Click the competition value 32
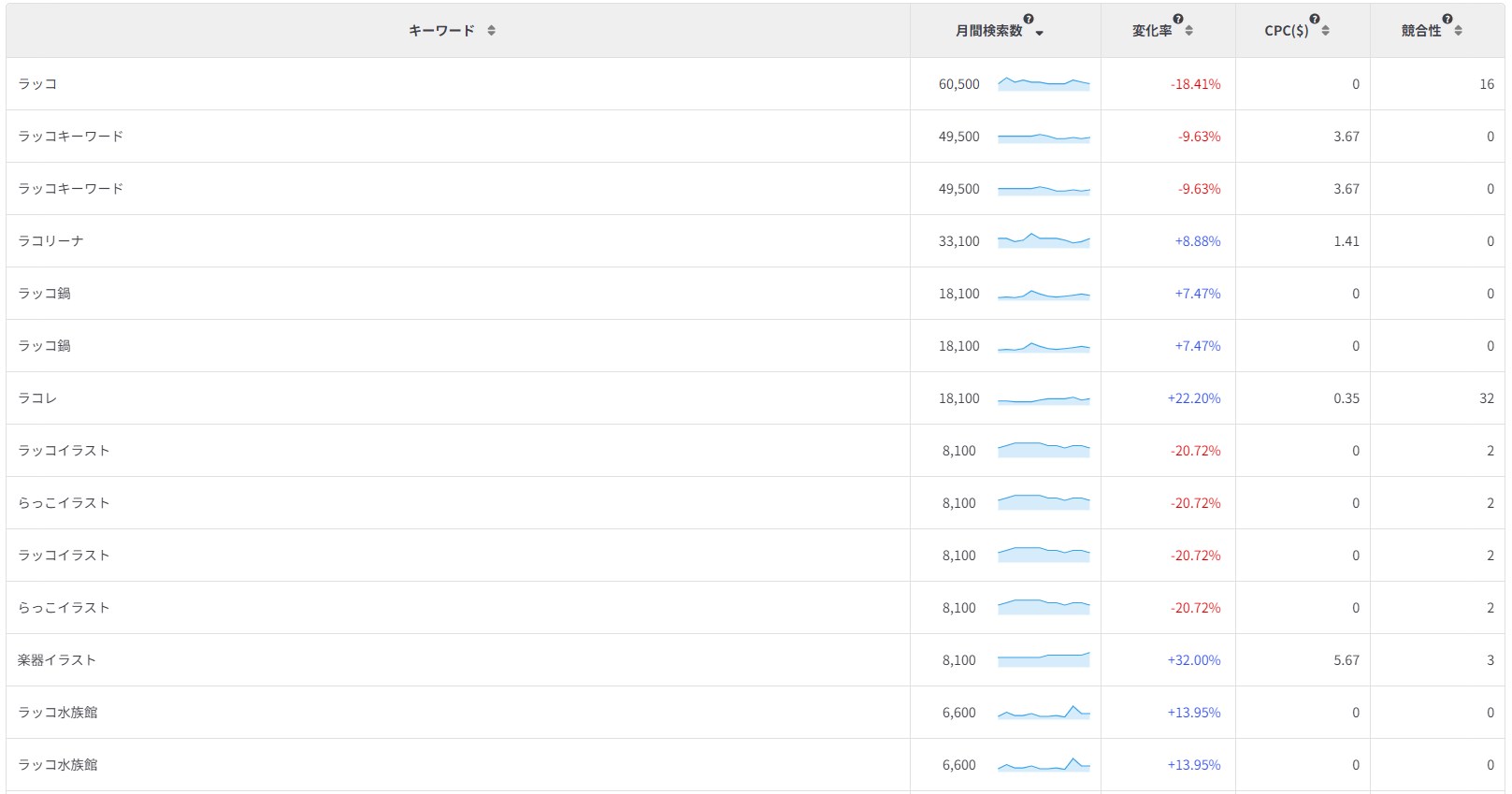Viewport: 1512px width, 794px height. click(1487, 398)
